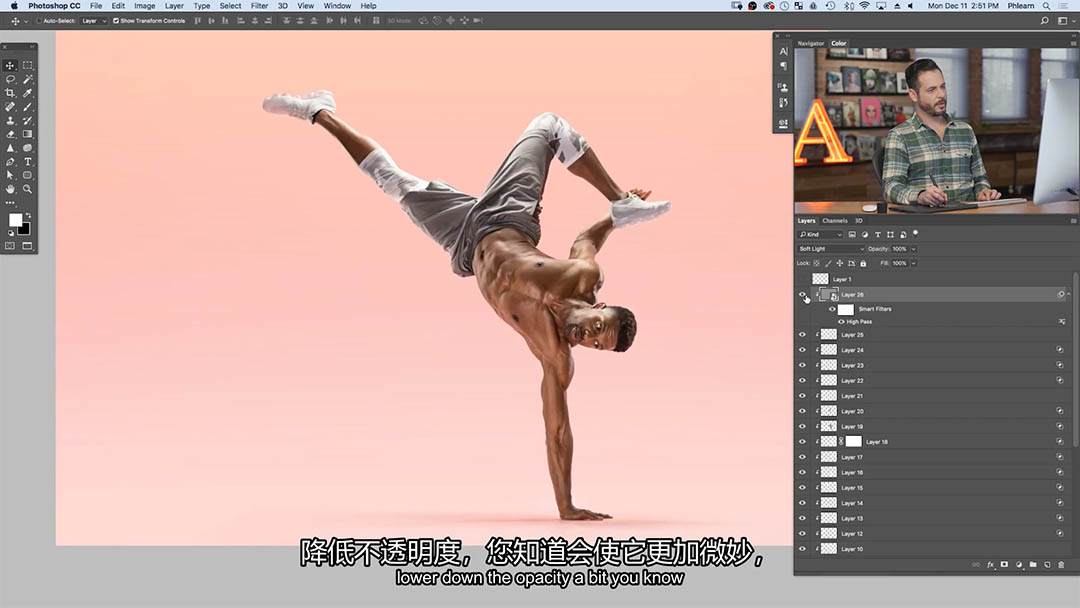1080x608 pixels.
Task: Select the Path Selection tool
Action: point(10,176)
